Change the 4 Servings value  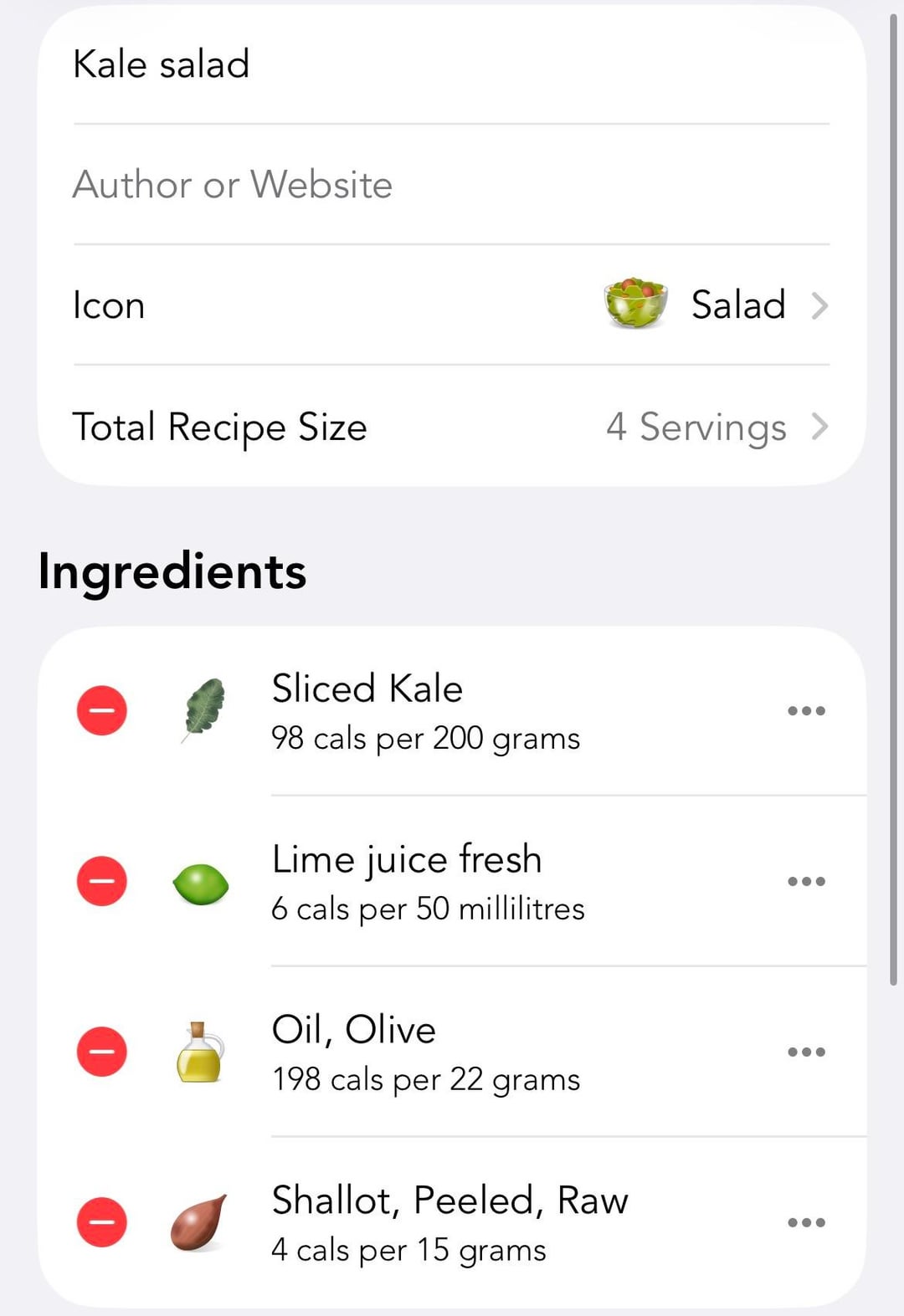696,427
